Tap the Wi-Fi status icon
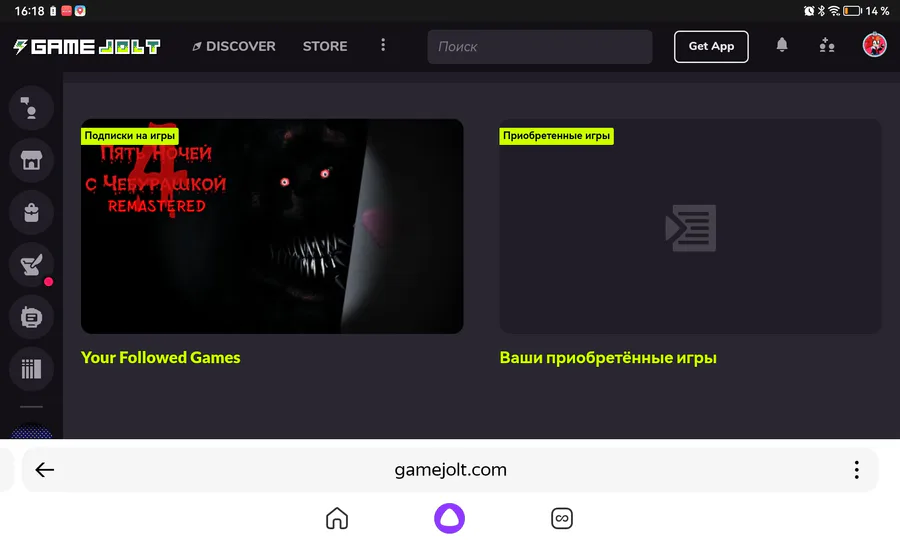The height and width of the screenshot is (540, 900). click(x=834, y=11)
